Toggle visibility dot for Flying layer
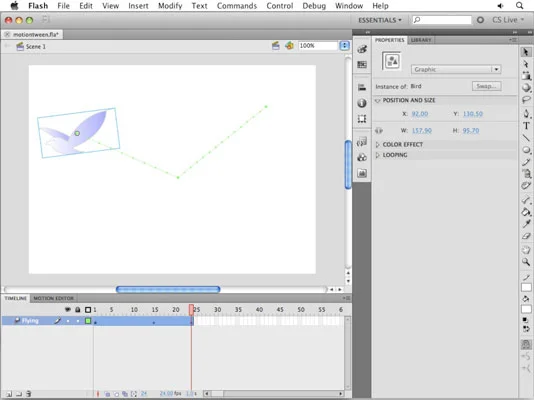The width and height of the screenshot is (534, 400). pos(68,321)
